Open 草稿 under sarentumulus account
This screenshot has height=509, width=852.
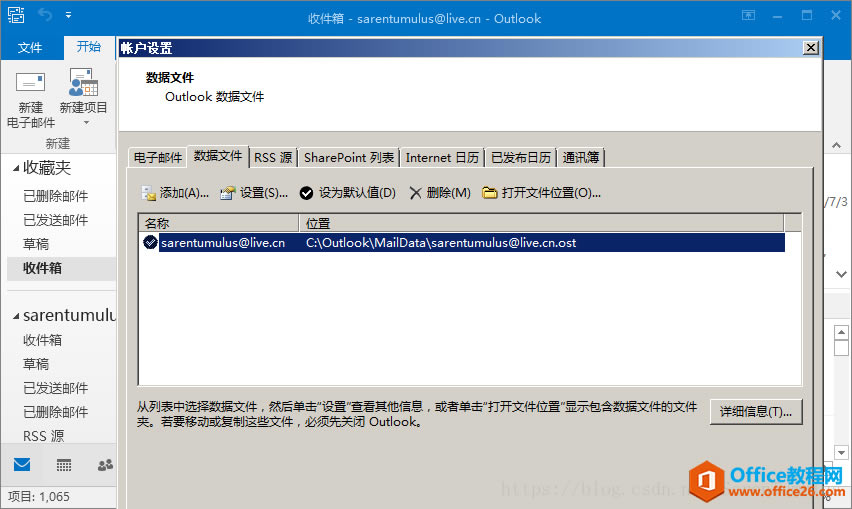click(36, 364)
